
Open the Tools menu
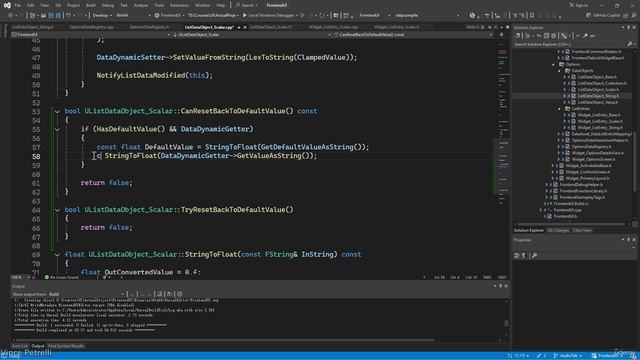pyautogui.click(x=159, y=5)
